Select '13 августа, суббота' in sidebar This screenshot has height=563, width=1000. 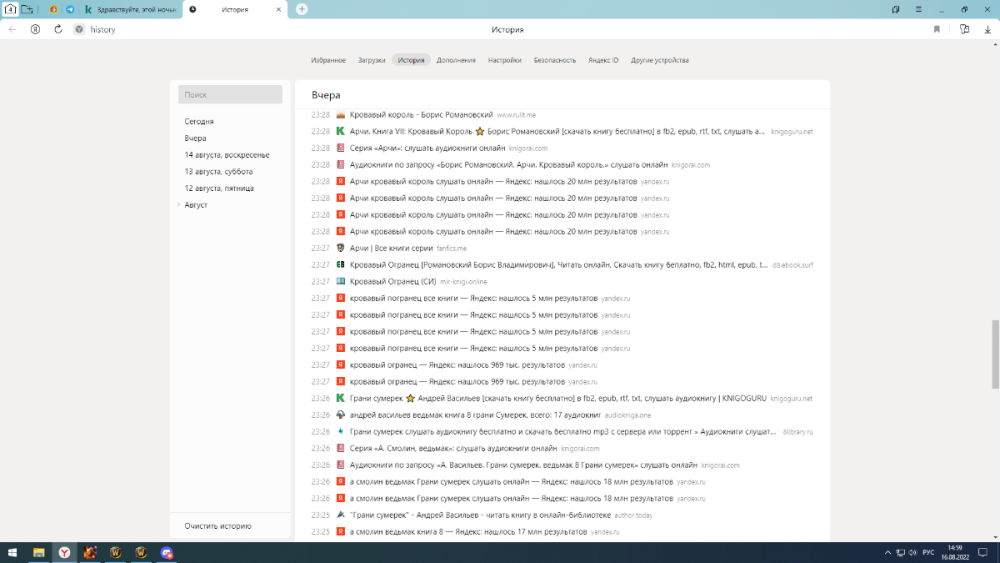[218, 171]
